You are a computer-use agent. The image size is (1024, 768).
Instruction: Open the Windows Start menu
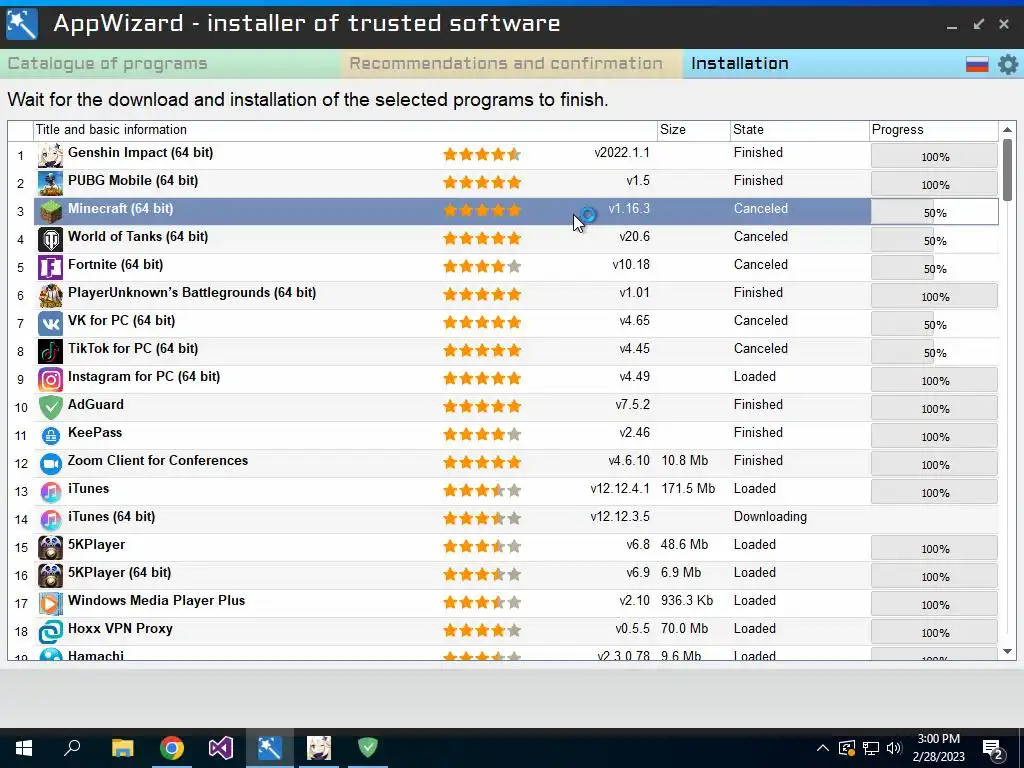(x=24, y=748)
